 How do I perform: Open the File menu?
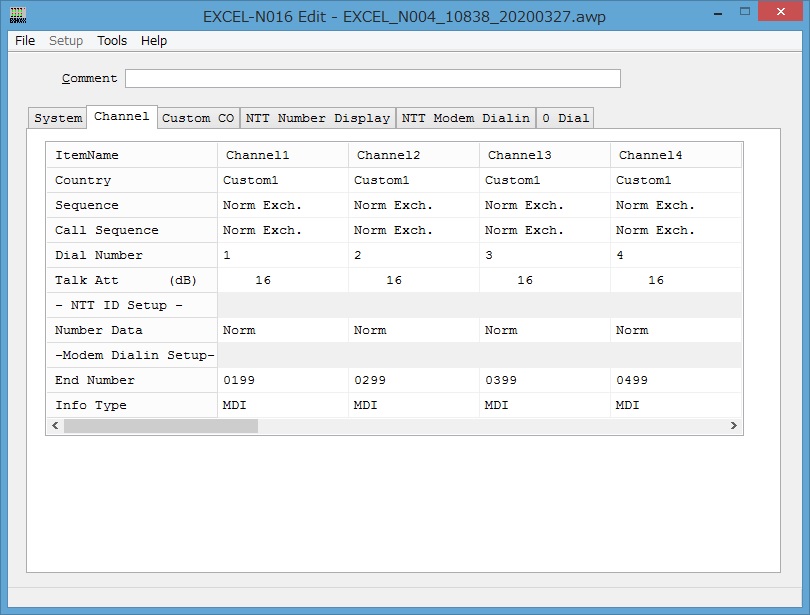tap(25, 41)
